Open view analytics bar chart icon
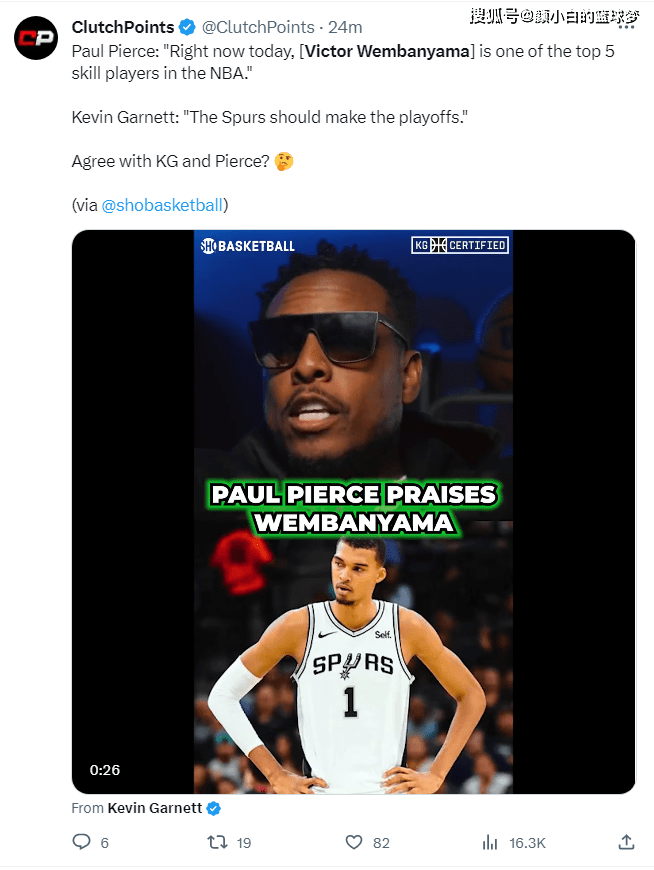Image resolution: width=654 pixels, height=870 pixels. coord(490,842)
